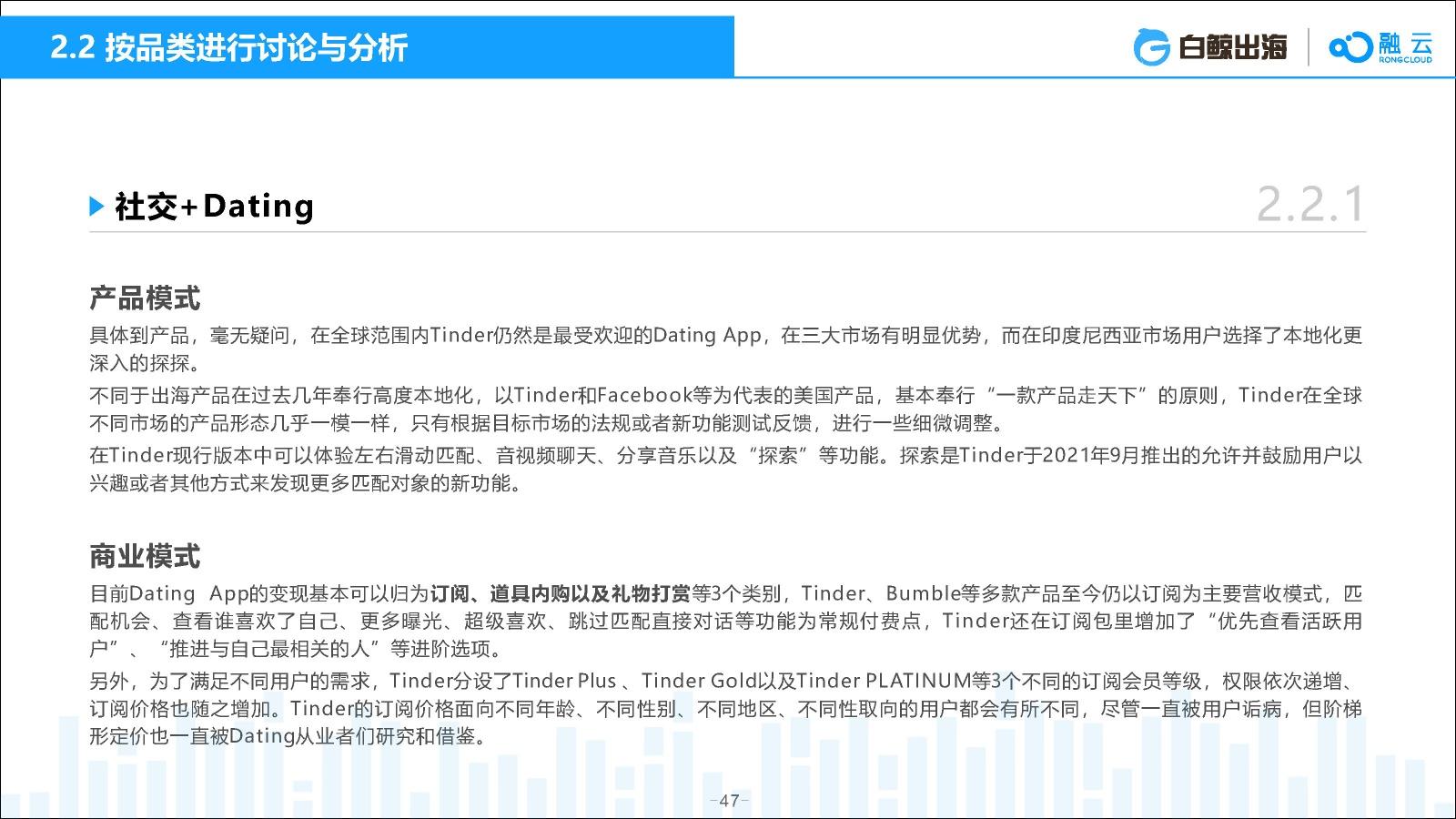This screenshot has height=819, width=1456.
Task: Click the 融云 RongCloud logo
Action: click(x=1380, y=46)
